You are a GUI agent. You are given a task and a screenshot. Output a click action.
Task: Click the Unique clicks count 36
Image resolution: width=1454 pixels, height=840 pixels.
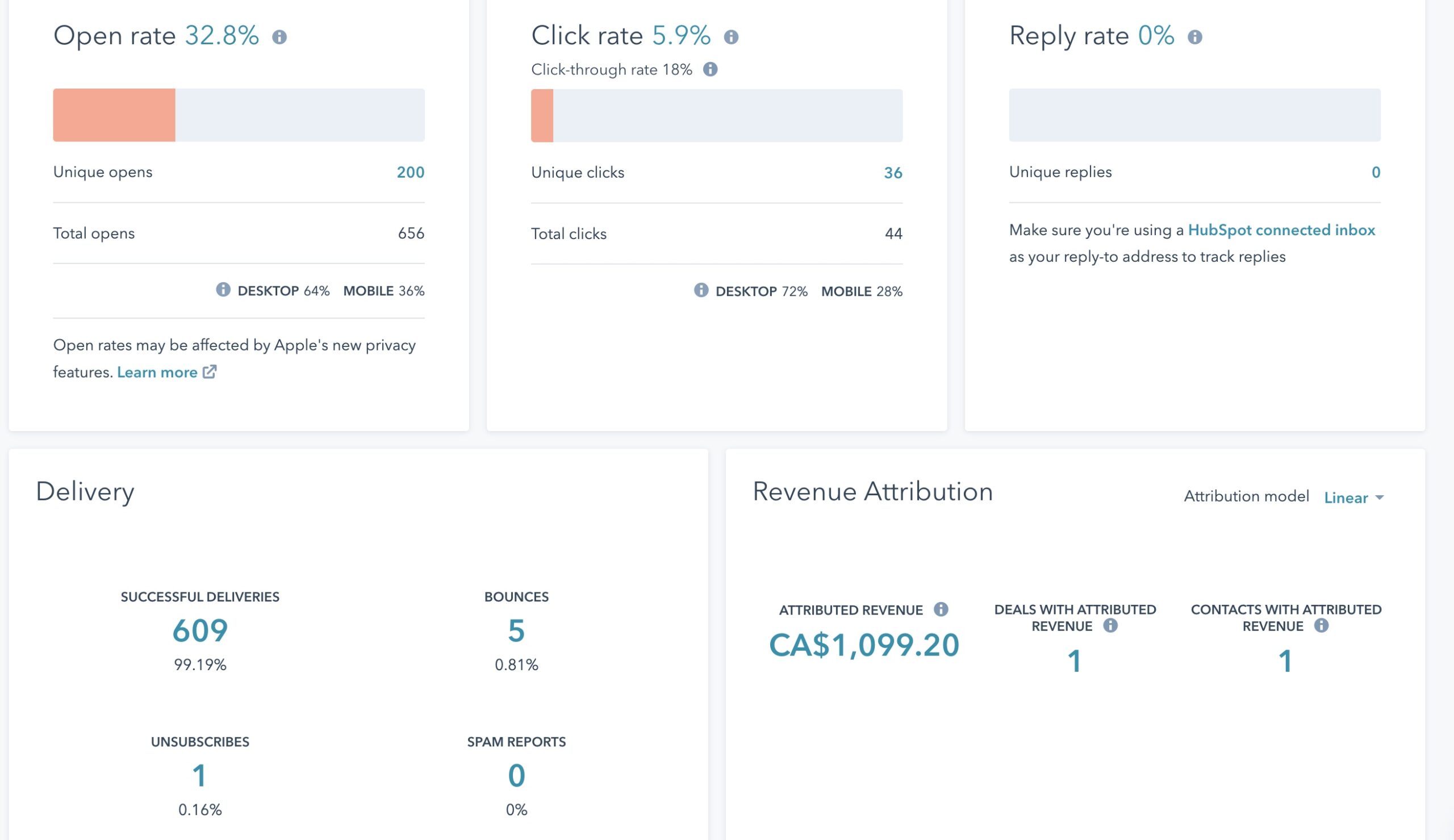coord(892,173)
